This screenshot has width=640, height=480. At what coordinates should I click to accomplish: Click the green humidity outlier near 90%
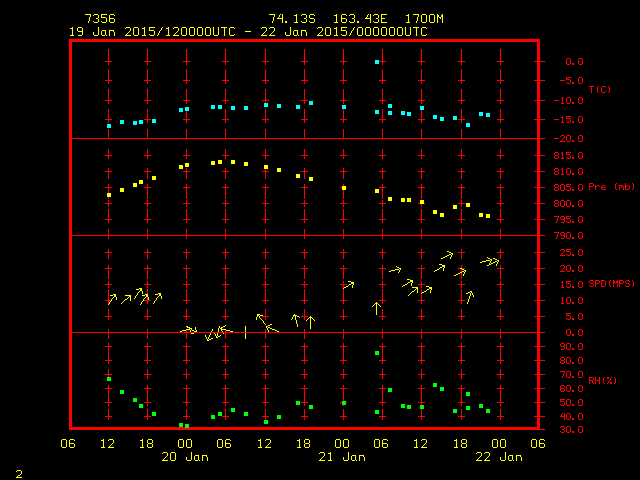(x=377, y=353)
